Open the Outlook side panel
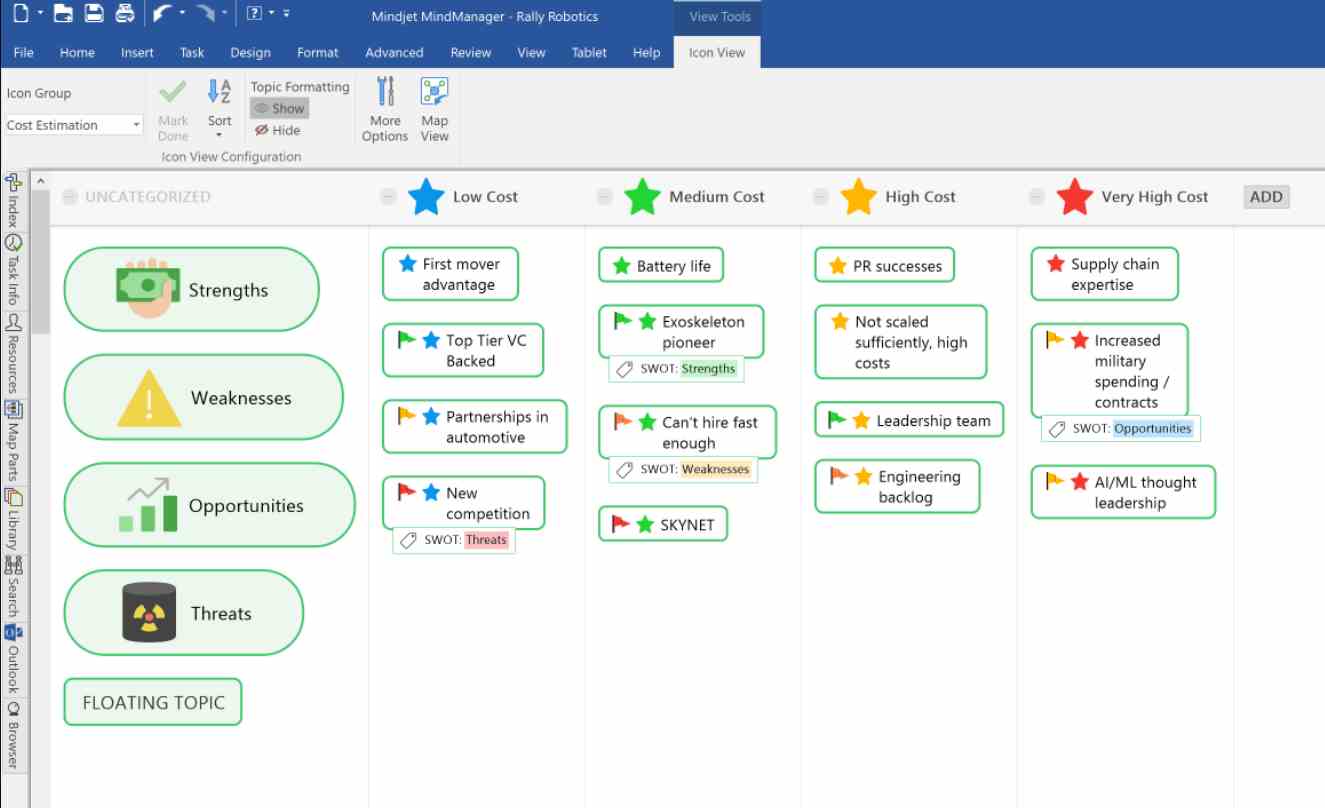The image size is (1325, 808). click(13, 657)
